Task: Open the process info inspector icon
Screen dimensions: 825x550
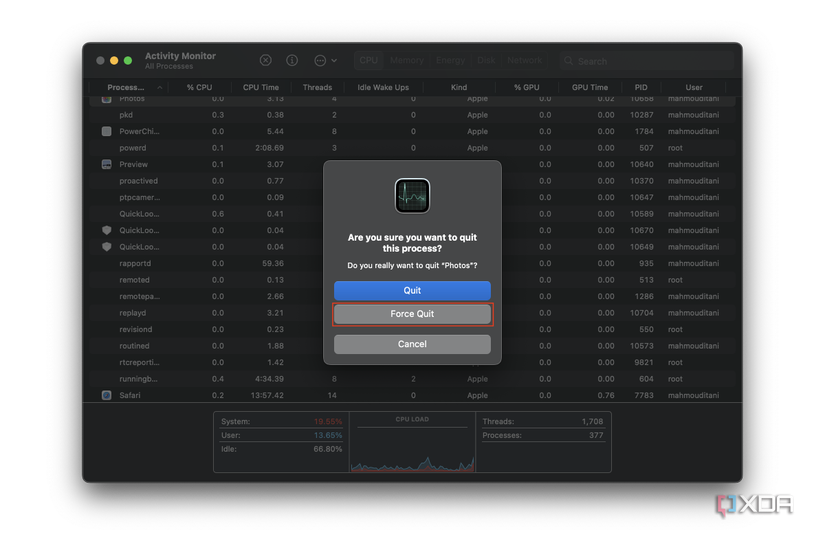Action: [x=292, y=61]
